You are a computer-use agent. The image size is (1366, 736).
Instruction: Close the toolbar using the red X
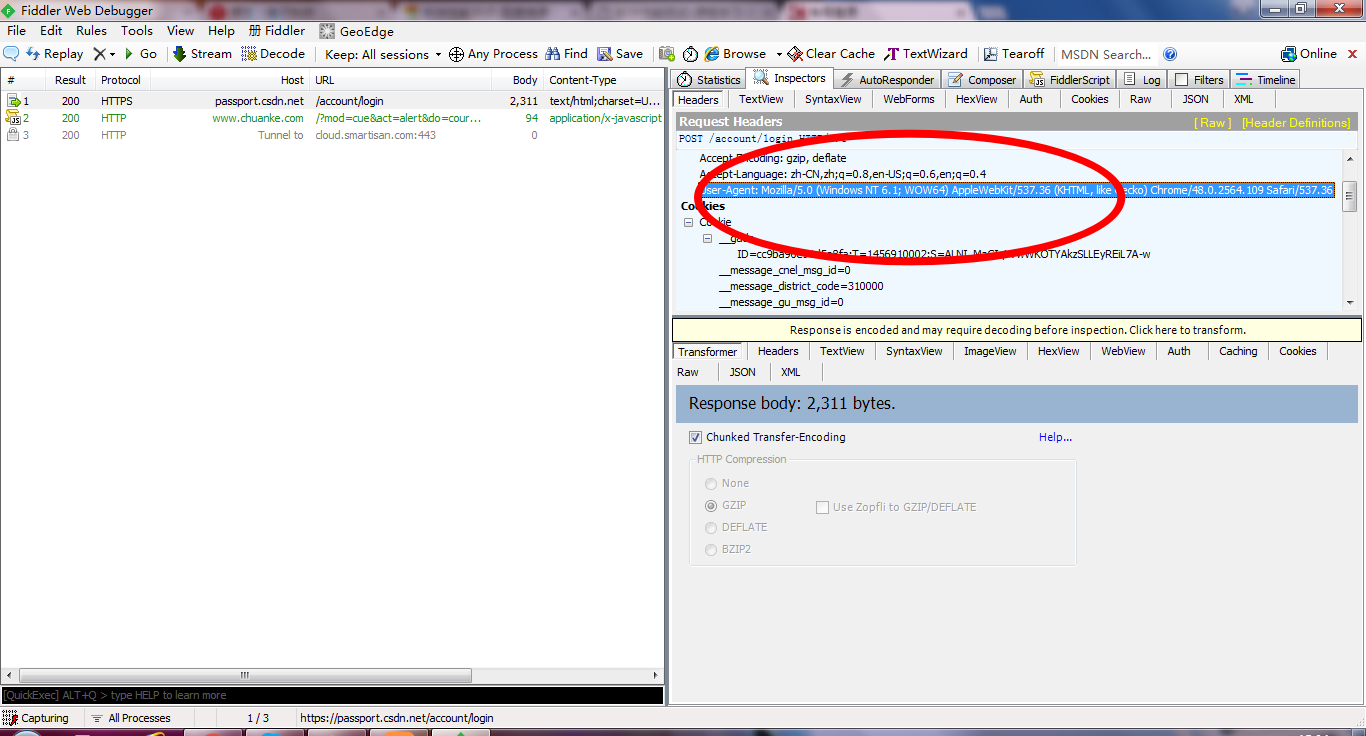click(x=1350, y=54)
